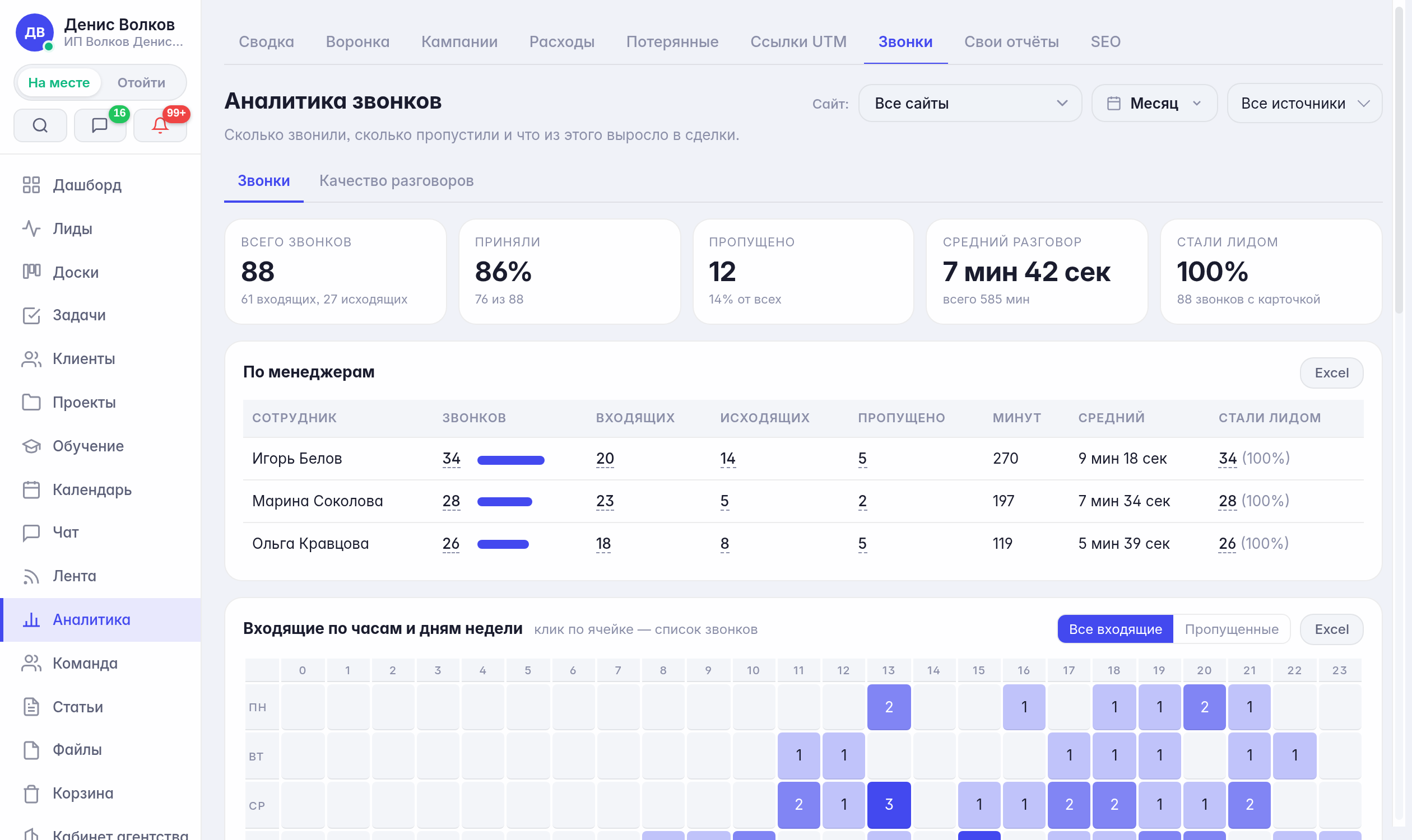Switch status to Отойти
Screen dimensions: 1412x840
[x=141, y=83]
